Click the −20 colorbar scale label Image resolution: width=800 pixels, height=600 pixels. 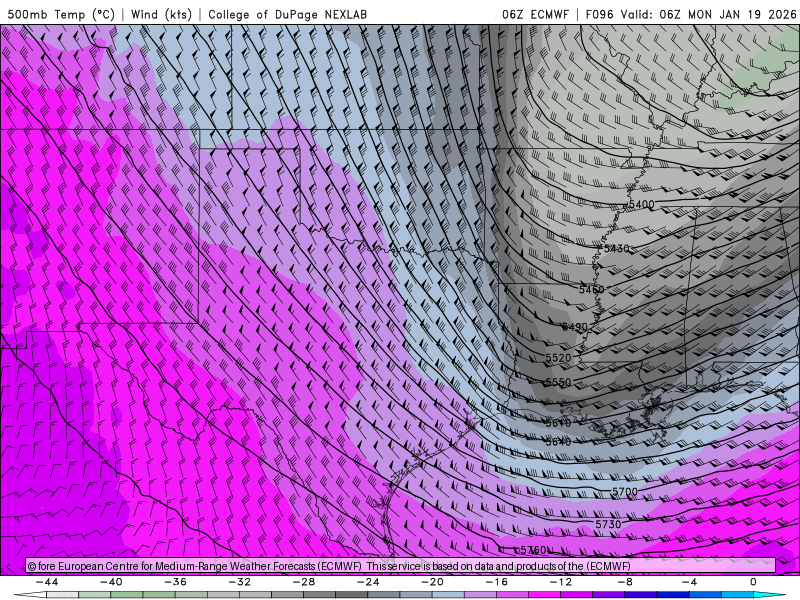432,582
